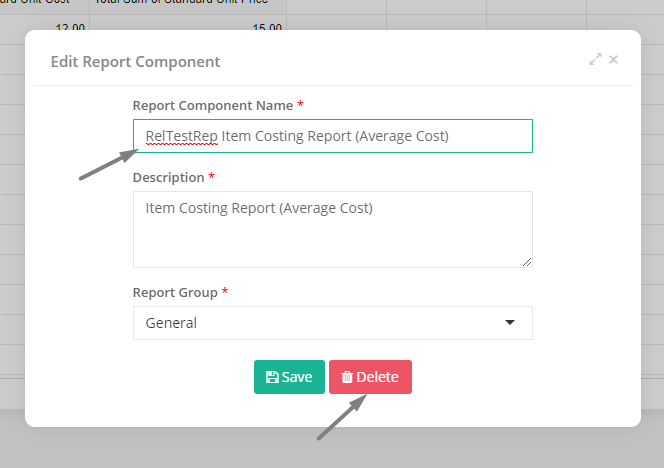Click inside the Description text area
The width and height of the screenshot is (664, 468).
click(333, 230)
